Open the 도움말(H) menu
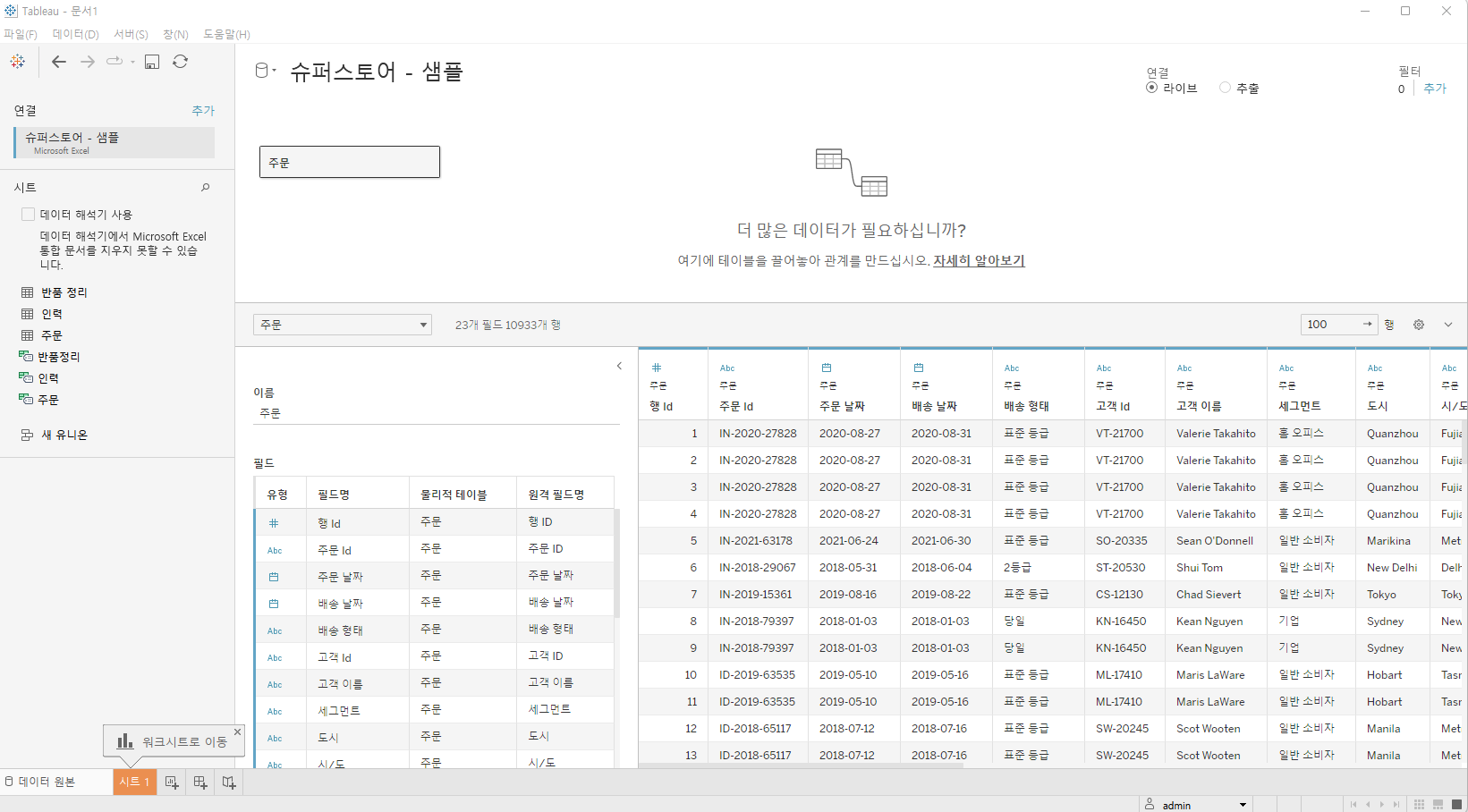Viewport: 1468px width, 812px height. [x=227, y=34]
